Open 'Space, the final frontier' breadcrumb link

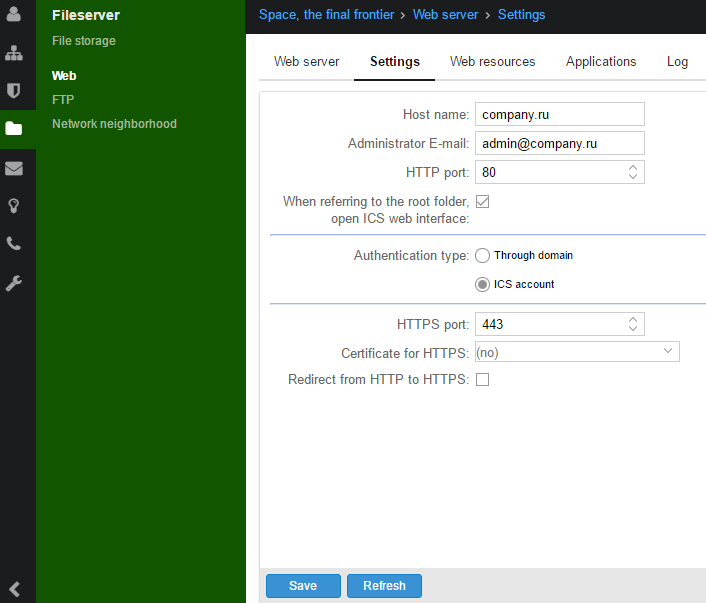[x=326, y=15]
